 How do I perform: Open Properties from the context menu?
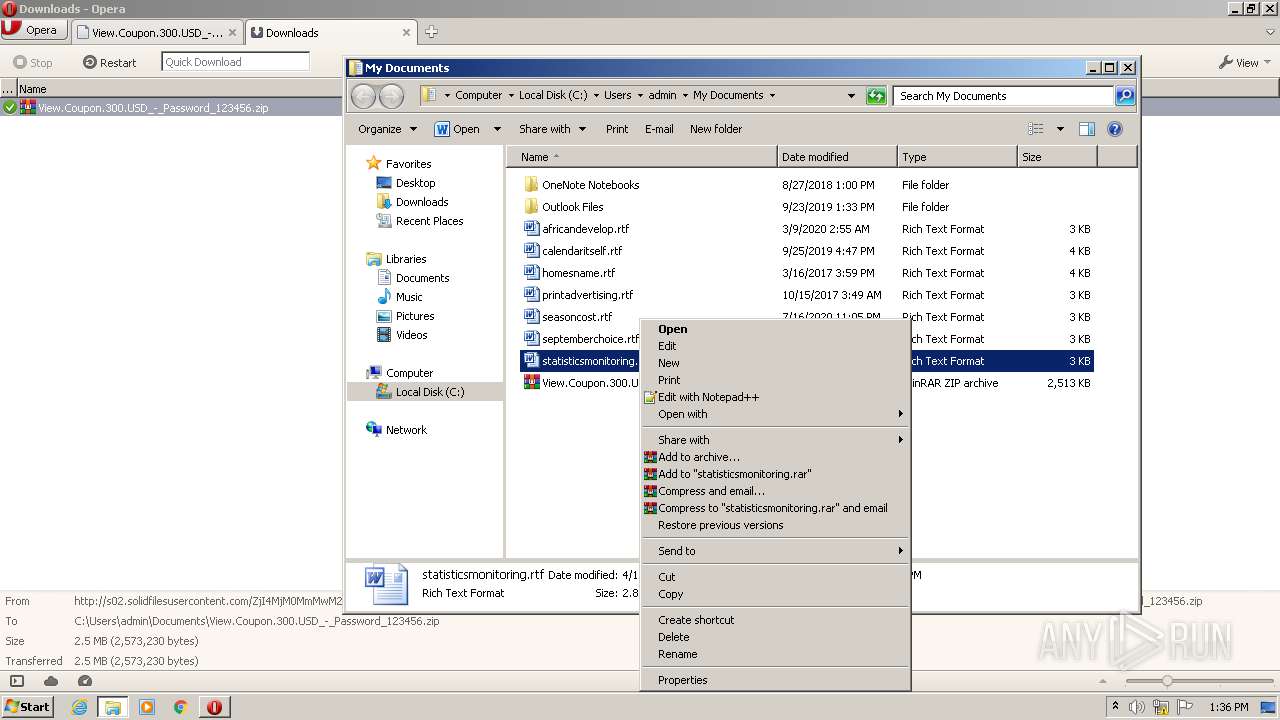[x=775, y=680]
